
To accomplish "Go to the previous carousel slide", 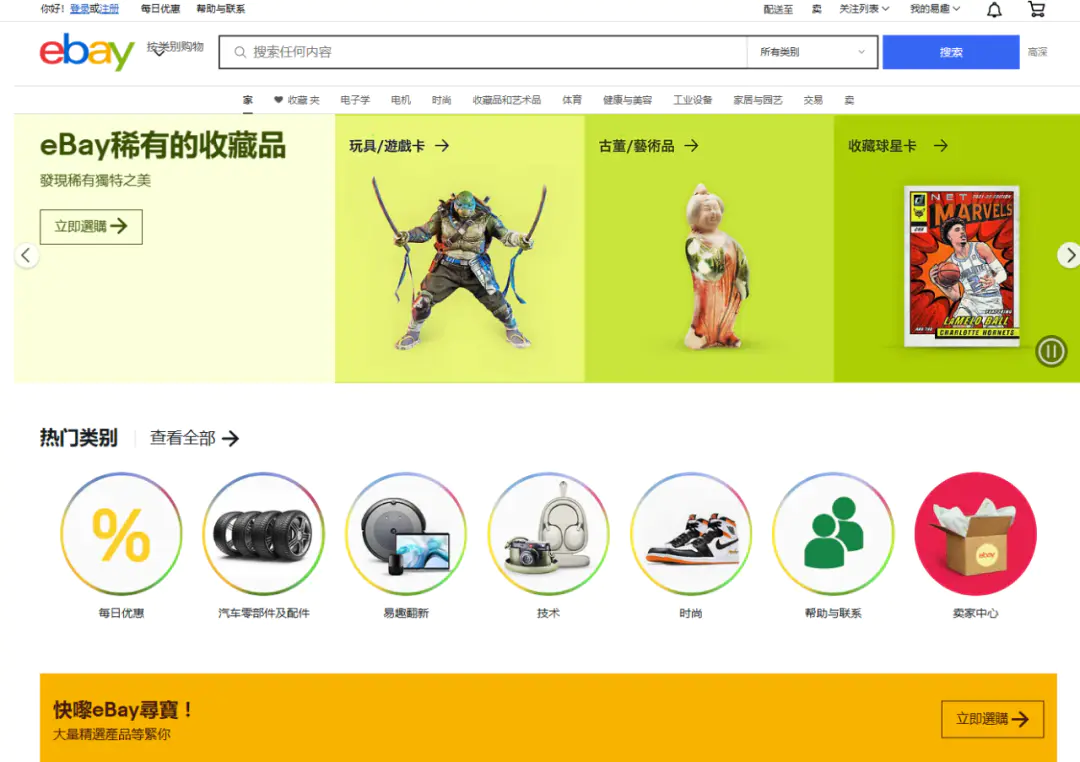I will tap(27, 255).
